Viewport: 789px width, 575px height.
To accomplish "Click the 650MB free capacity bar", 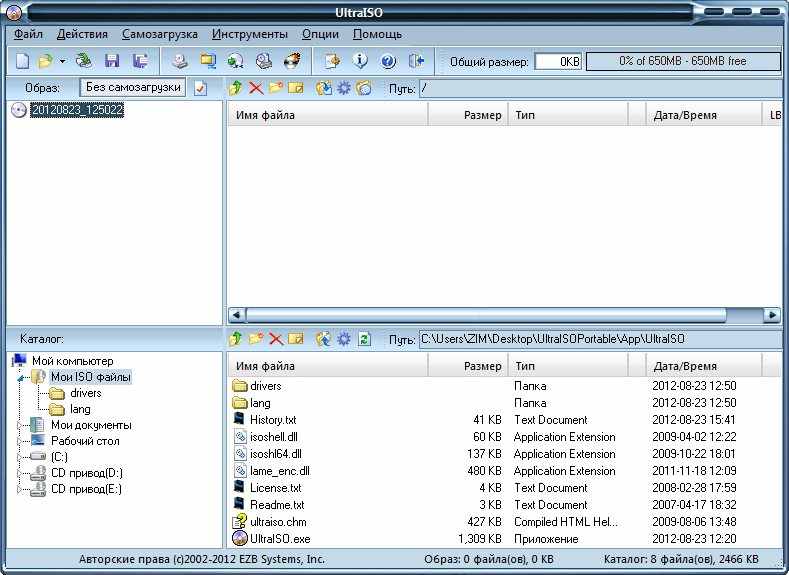I will (x=683, y=61).
